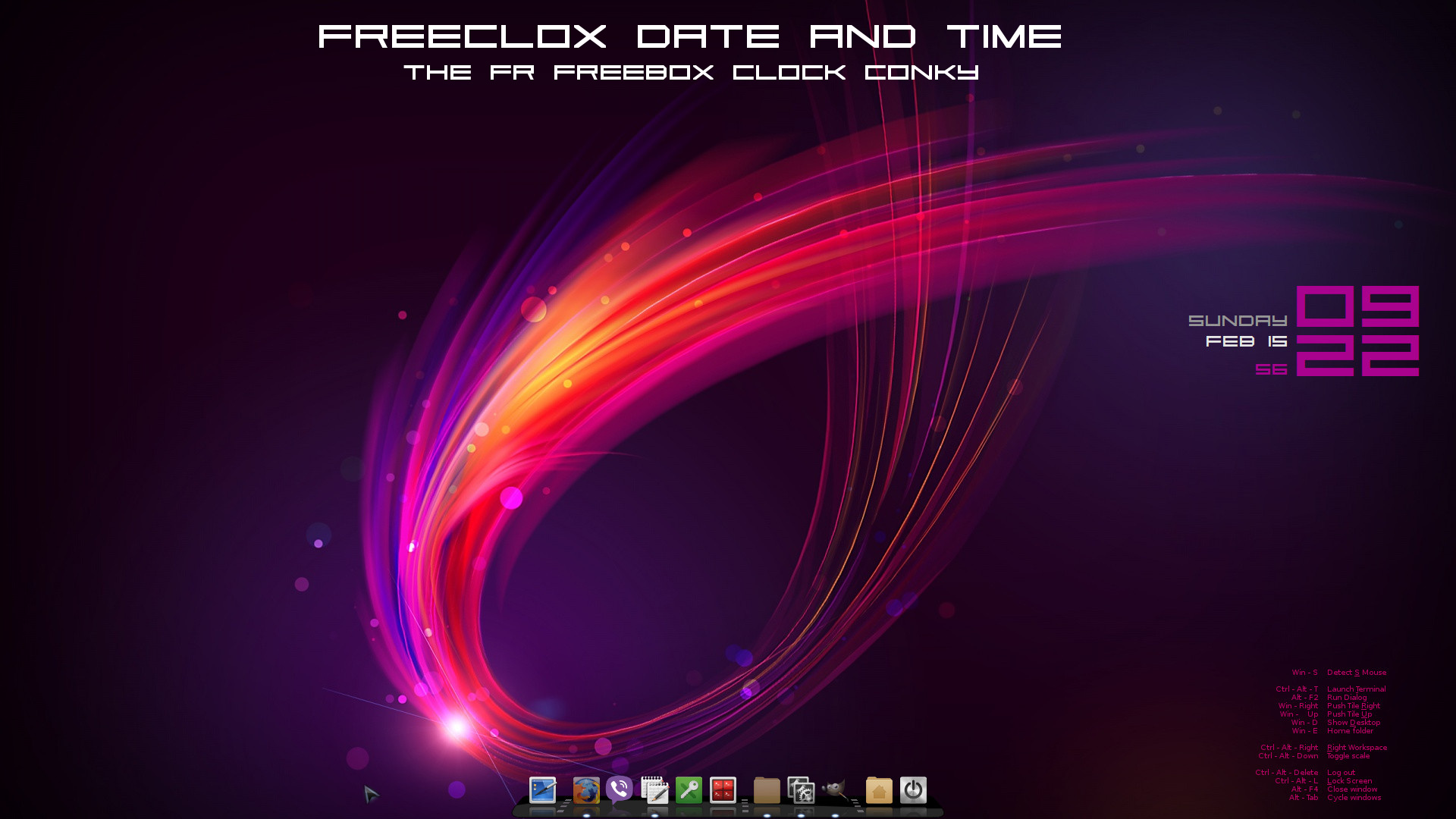The height and width of the screenshot is (819, 1456).
Task: Click the 'Run Dialog' shortcut text
Action: point(1347,698)
